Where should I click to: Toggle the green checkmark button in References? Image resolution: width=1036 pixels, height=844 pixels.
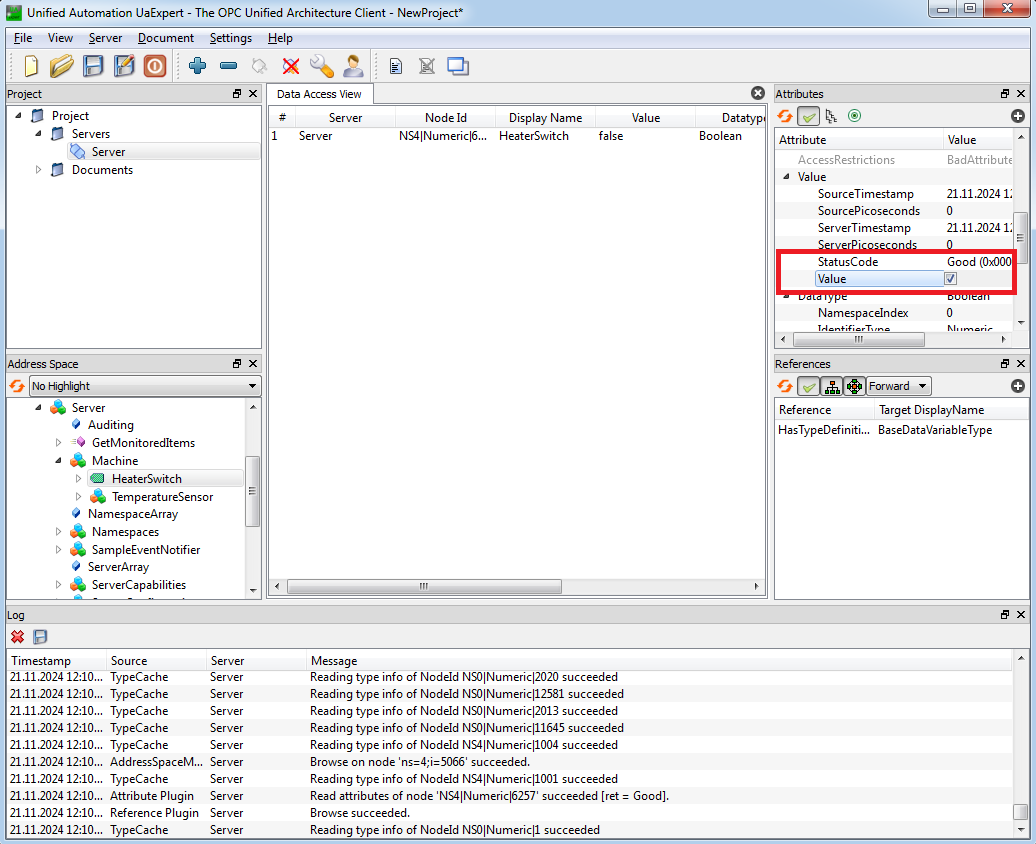point(808,386)
